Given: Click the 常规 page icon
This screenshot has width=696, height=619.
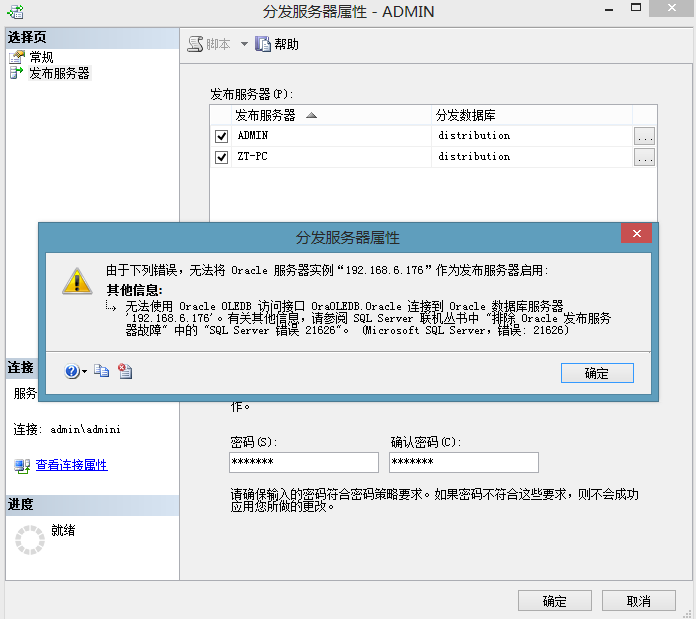Looking at the screenshot, I should coord(17,57).
